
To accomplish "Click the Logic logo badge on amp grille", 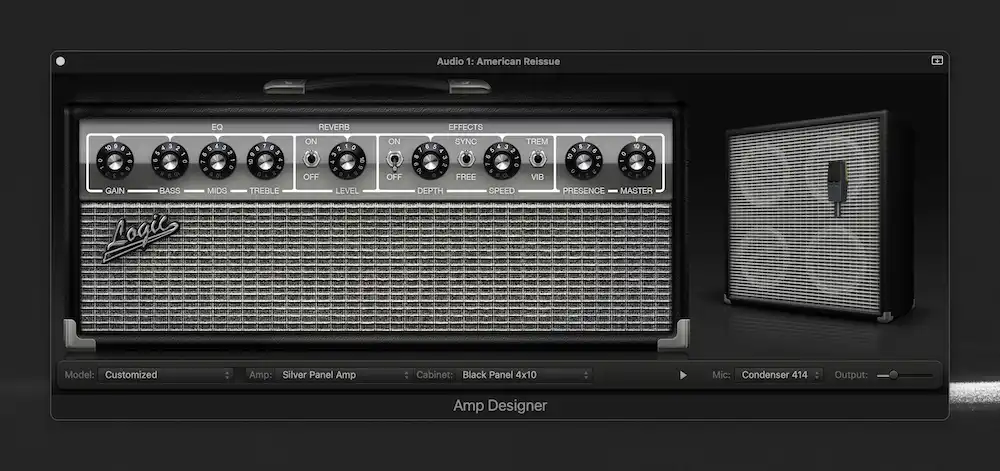I will click(140, 237).
